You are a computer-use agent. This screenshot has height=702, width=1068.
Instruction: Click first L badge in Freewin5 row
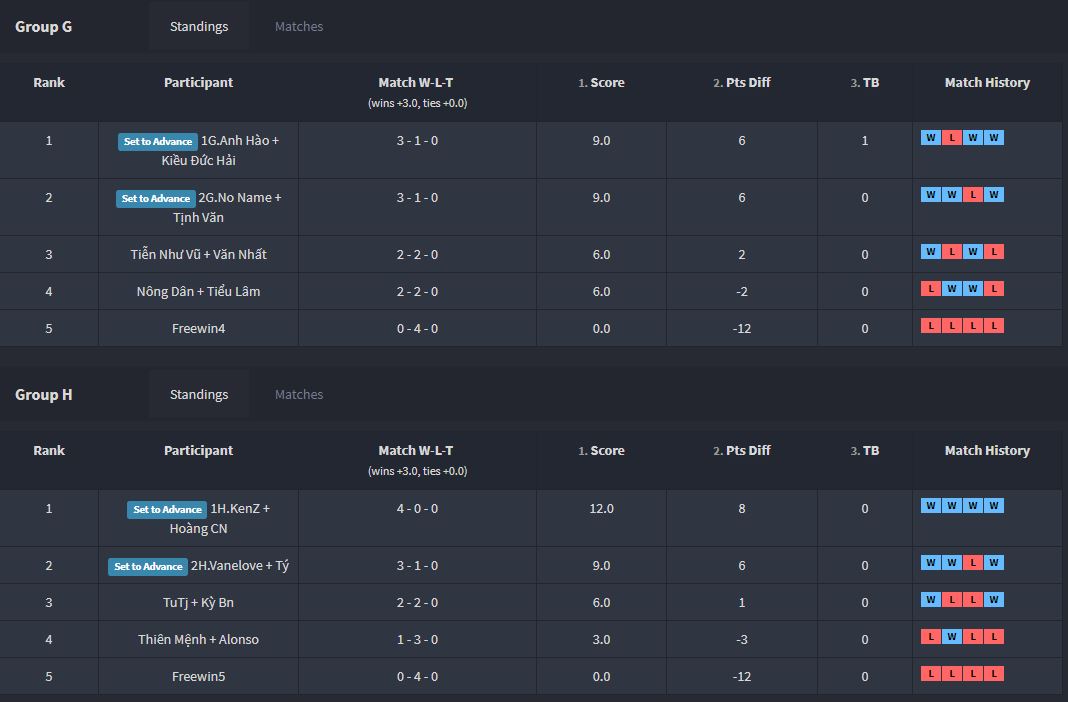point(930,673)
